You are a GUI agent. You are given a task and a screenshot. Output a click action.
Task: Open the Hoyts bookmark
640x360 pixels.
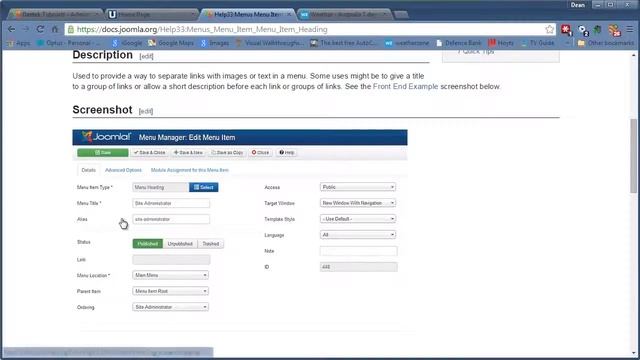501,43
